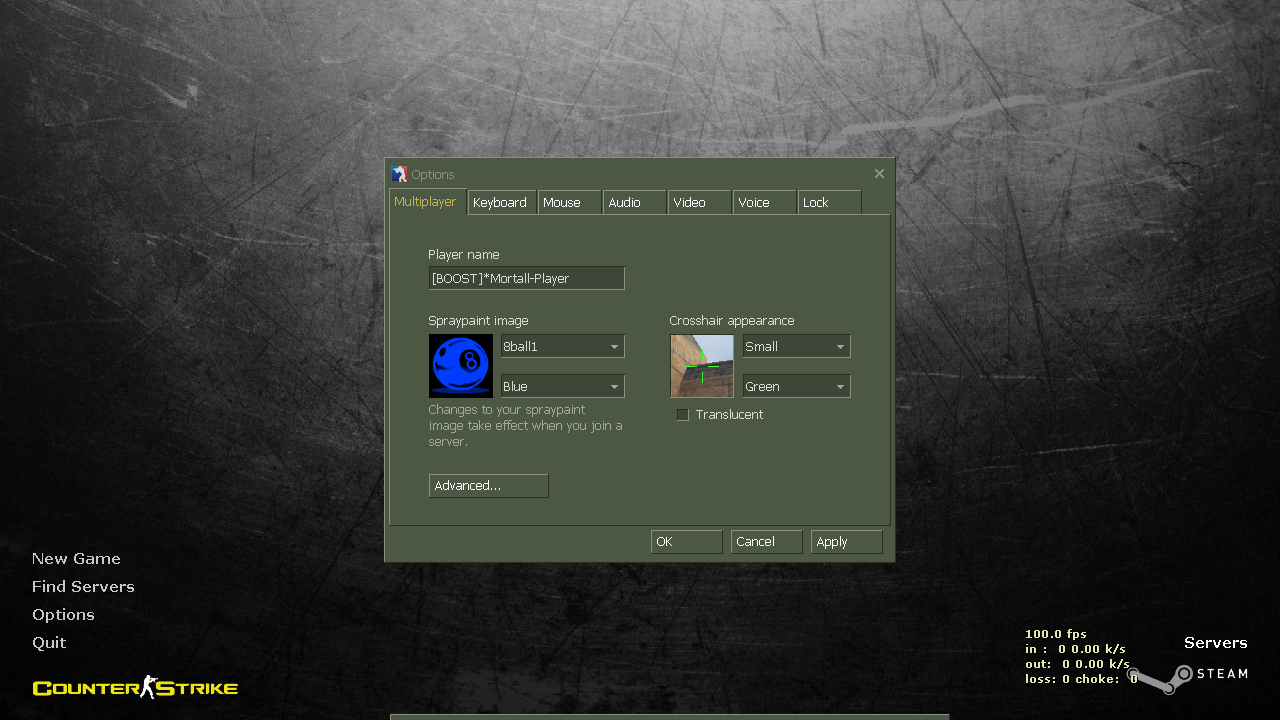
Task: Open Find Servers from main menu
Action: [83, 587]
